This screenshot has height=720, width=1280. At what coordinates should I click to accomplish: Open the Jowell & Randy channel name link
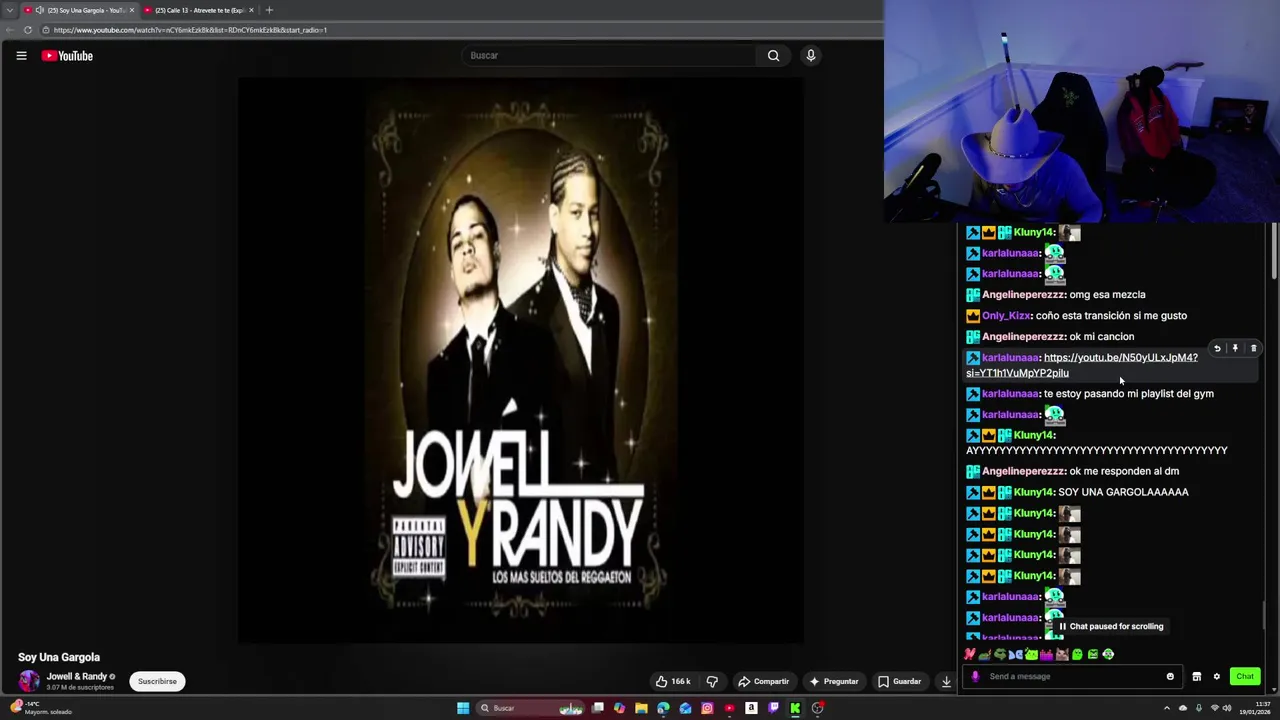click(77, 677)
